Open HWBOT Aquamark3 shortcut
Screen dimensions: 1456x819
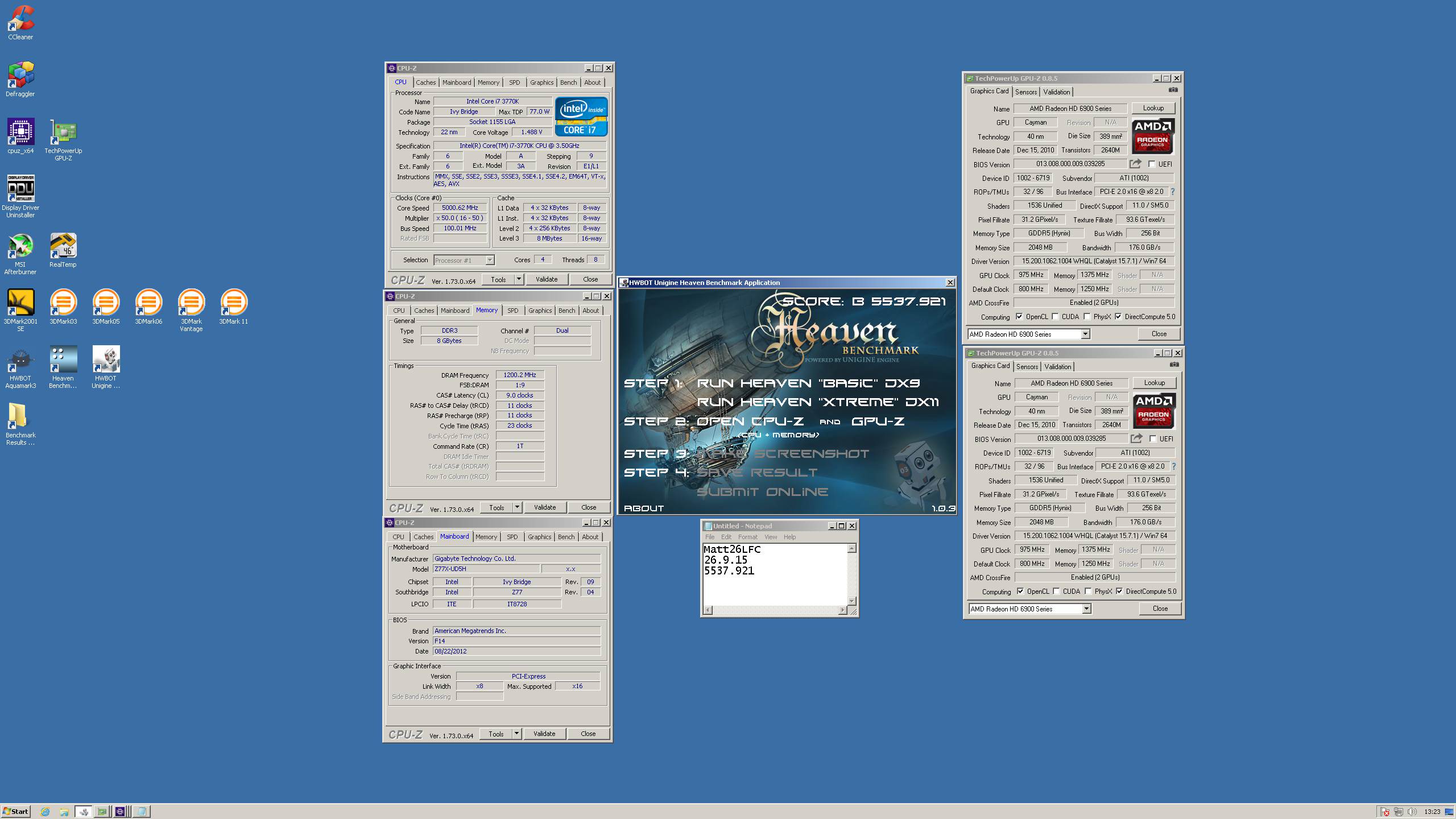[20, 367]
